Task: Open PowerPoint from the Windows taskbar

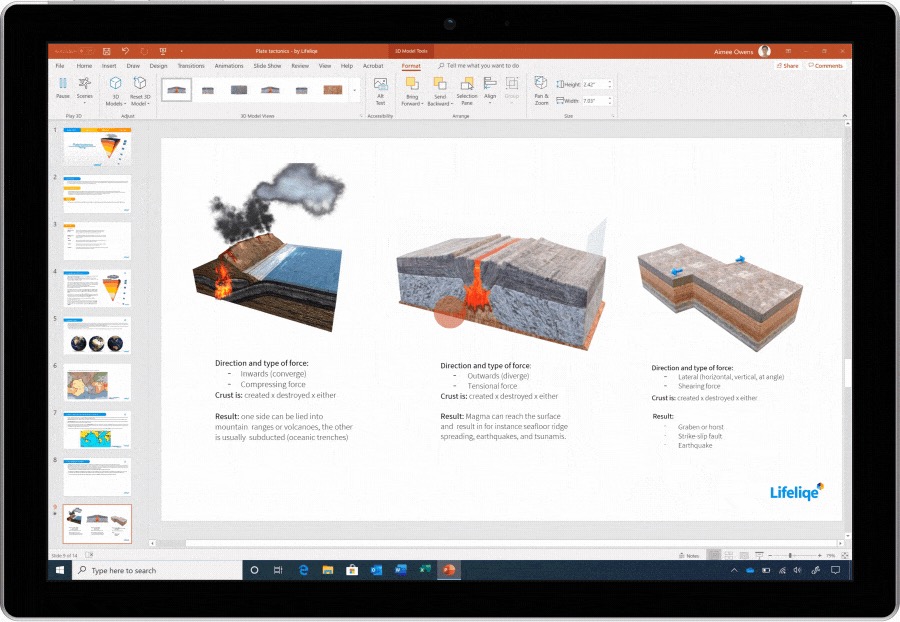Action: click(450, 570)
